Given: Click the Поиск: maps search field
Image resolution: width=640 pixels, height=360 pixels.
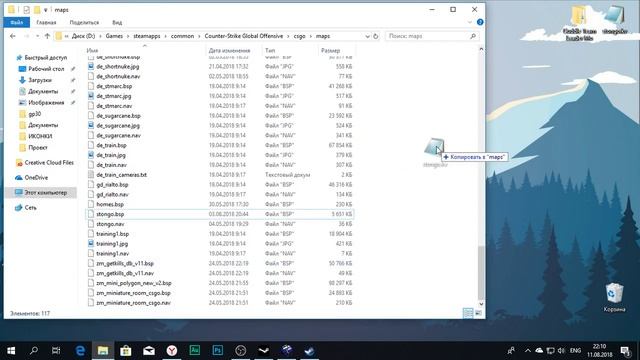Looking at the screenshot, I should [x=431, y=36].
